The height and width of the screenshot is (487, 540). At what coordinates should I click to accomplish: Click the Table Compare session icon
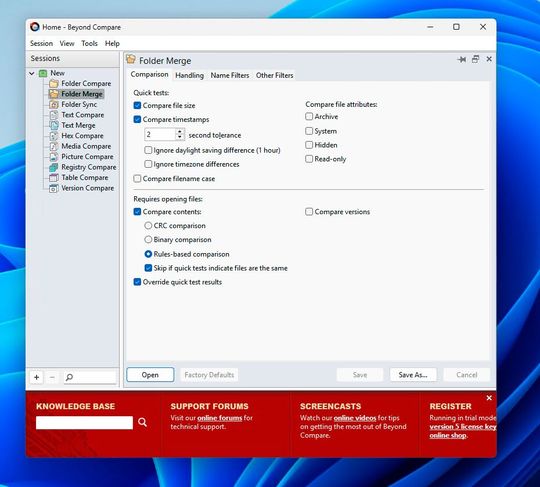tap(53, 178)
